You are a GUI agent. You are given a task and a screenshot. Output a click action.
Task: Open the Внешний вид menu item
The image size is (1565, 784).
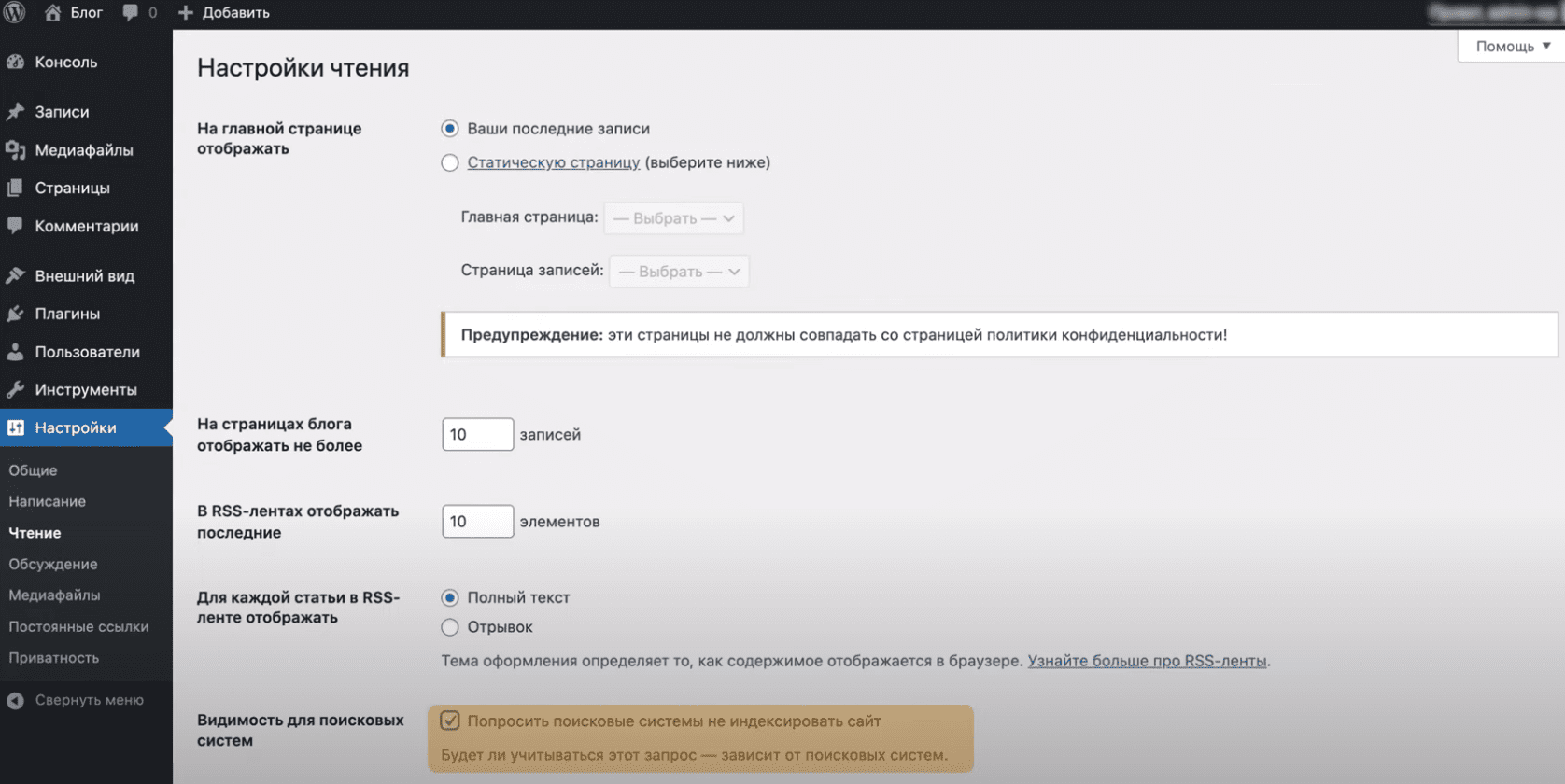click(x=85, y=275)
